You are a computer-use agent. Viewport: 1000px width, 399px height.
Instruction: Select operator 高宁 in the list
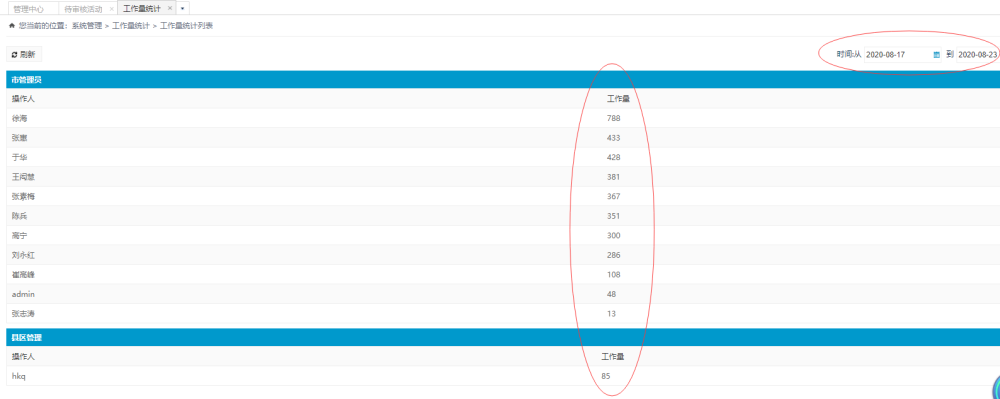click(19, 235)
